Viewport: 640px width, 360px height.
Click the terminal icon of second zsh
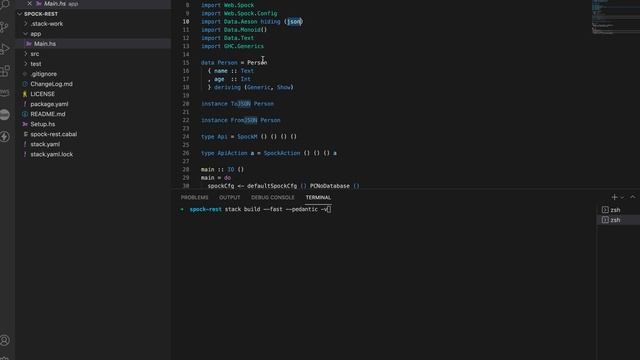[605, 220]
